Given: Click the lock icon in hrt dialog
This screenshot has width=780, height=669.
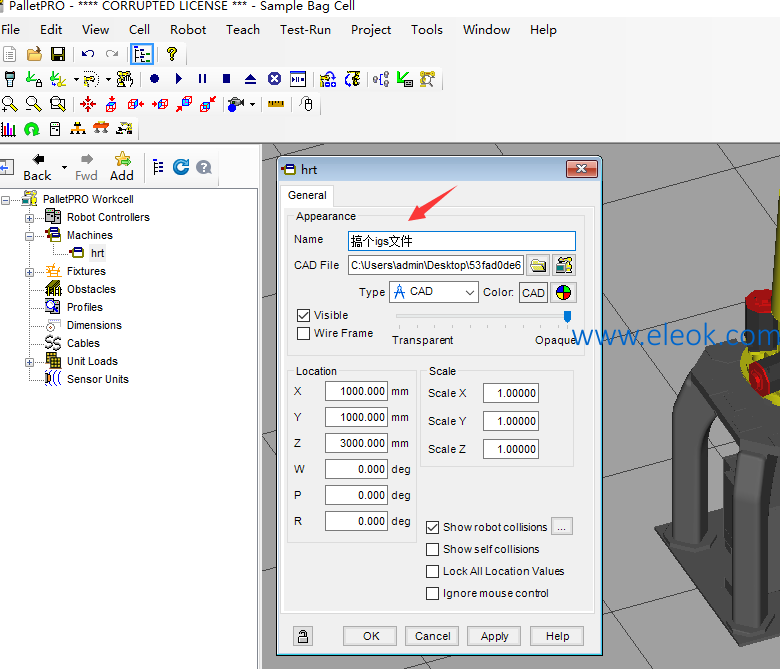Looking at the screenshot, I should point(303,636).
